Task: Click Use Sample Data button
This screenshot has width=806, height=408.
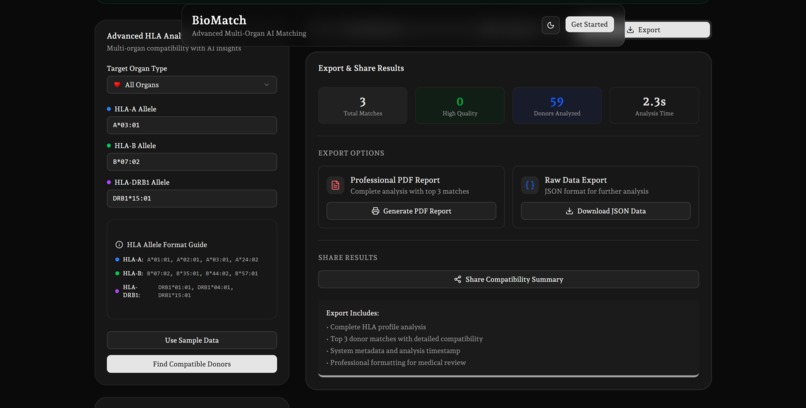Action: [192, 340]
